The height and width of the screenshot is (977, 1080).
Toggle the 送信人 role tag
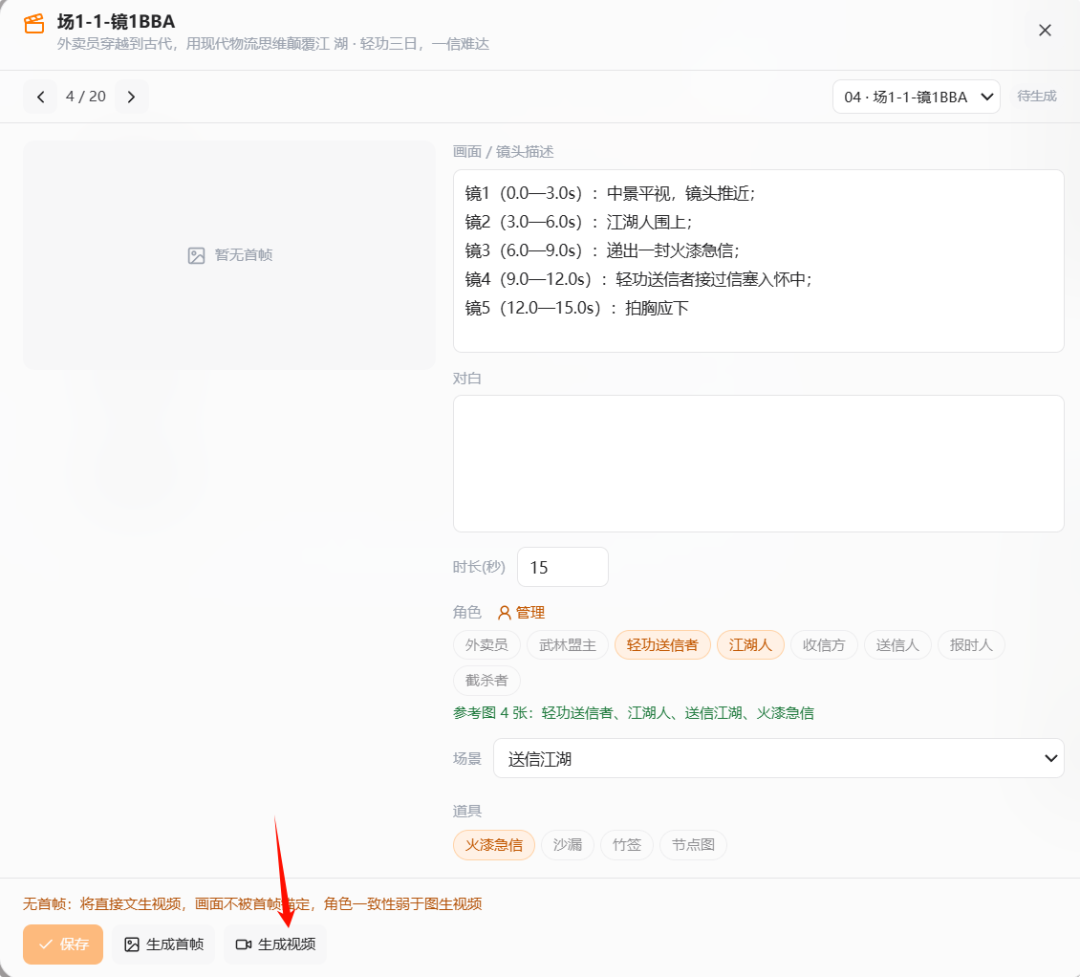(x=897, y=646)
